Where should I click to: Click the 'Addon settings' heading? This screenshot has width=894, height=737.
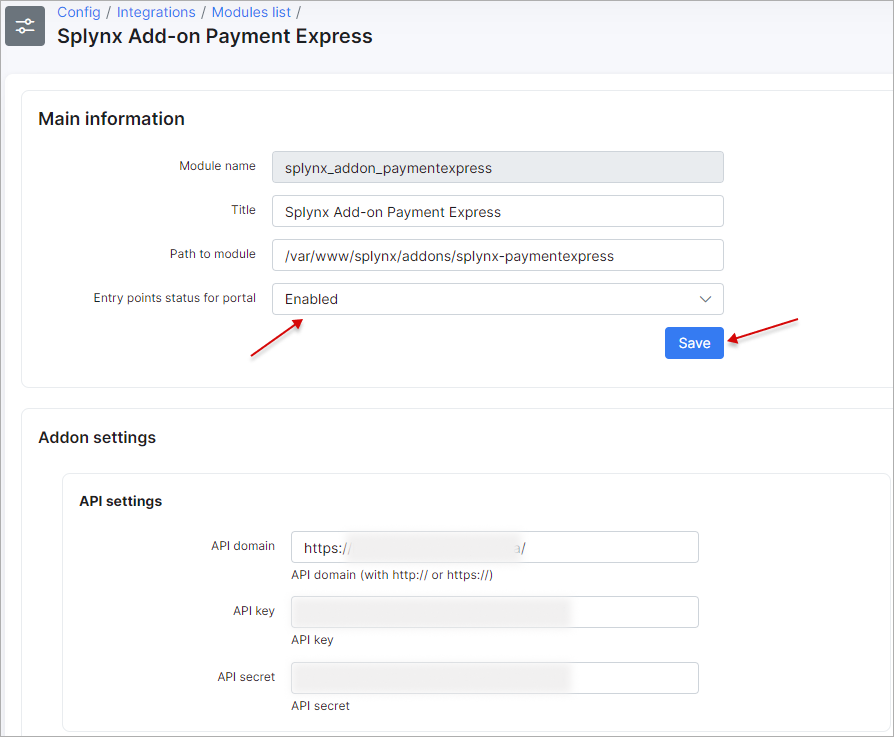tap(97, 437)
